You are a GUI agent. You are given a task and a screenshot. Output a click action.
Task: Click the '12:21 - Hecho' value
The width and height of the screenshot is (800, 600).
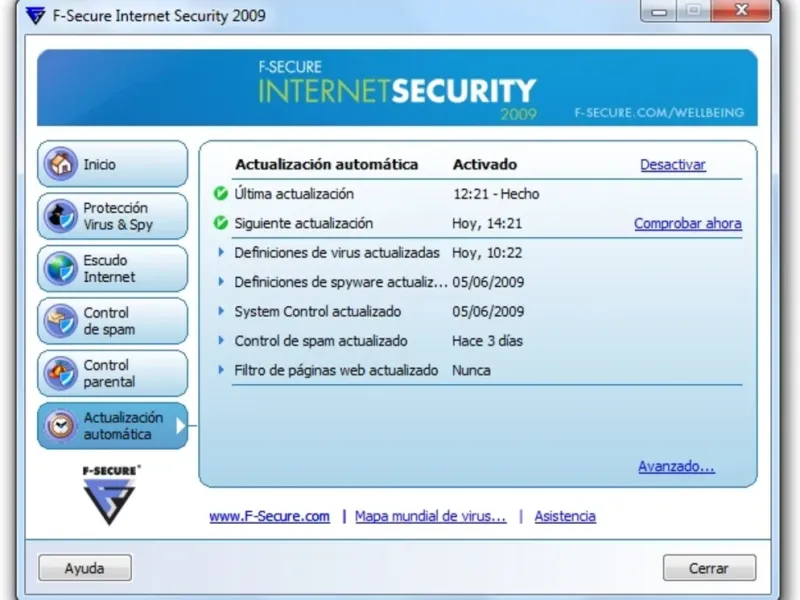coord(496,194)
